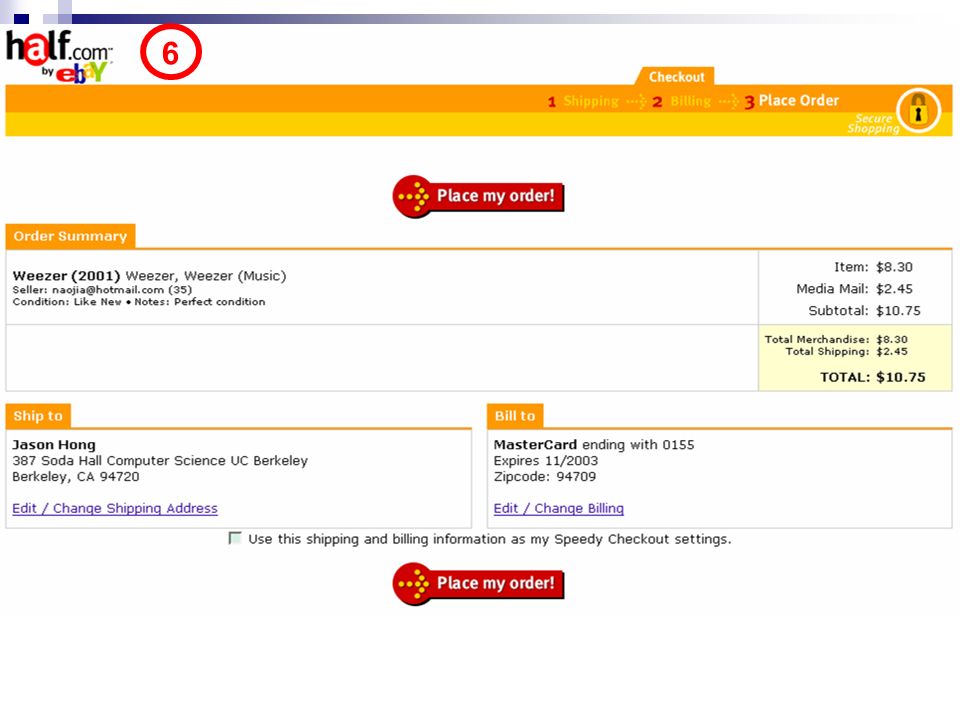The width and height of the screenshot is (960, 720).
Task: Click the bottom Place my order! button
Action: click(478, 583)
